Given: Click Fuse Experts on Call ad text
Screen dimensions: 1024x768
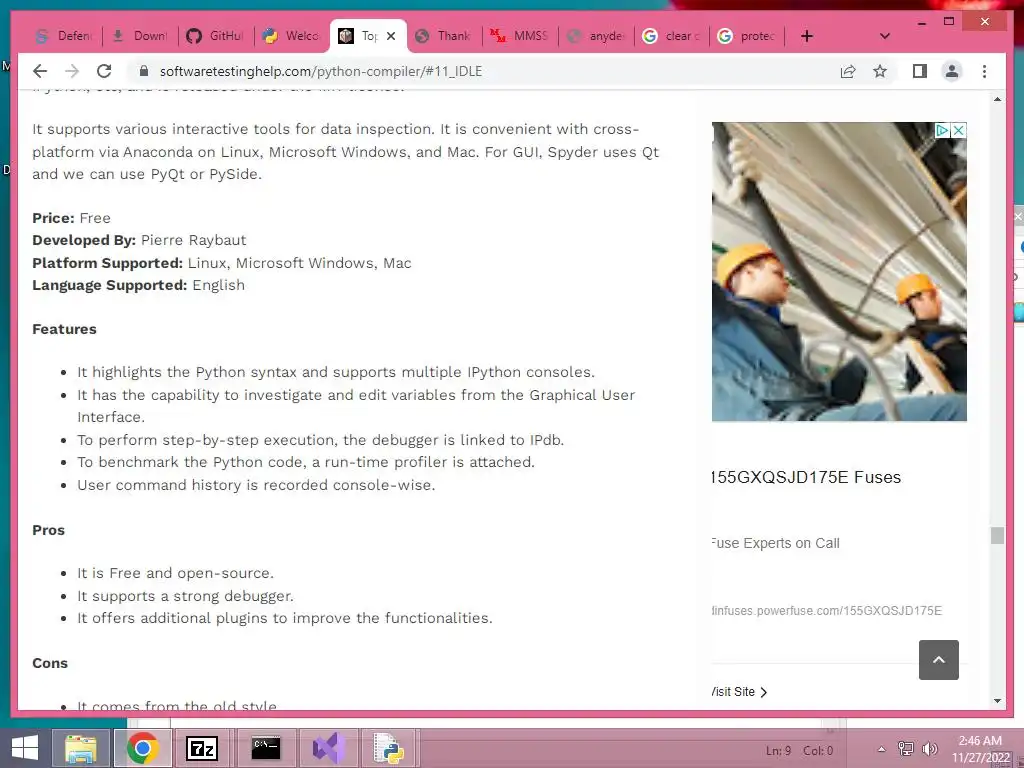Looking at the screenshot, I should [x=776, y=543].
